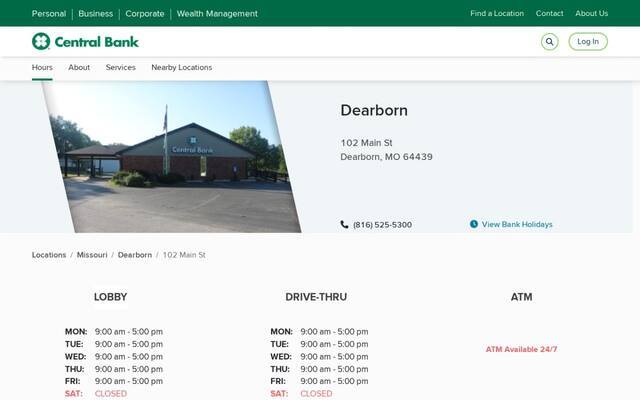Switch to the Services tab
This screenshot has width=640, height=400.
coord(120,67)
